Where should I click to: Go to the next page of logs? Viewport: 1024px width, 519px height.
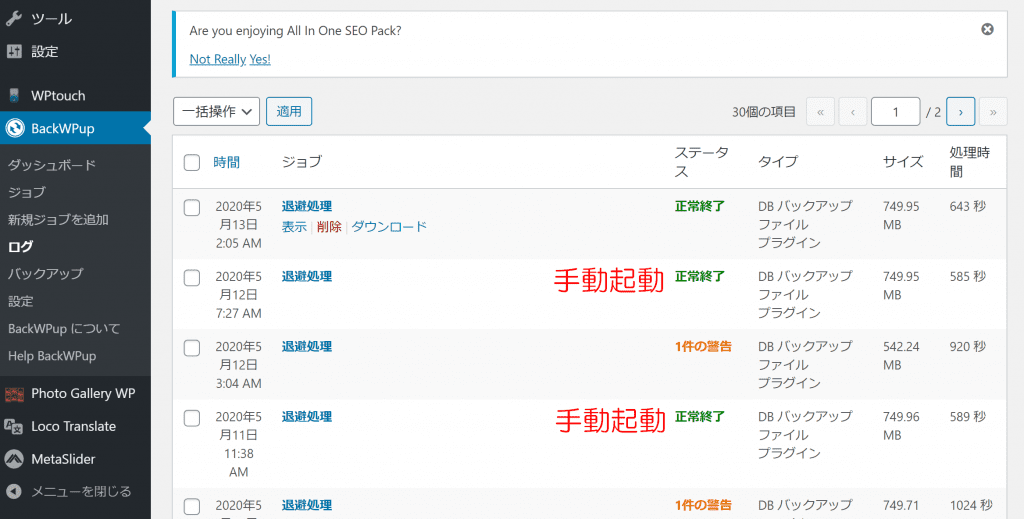point(960,112)
